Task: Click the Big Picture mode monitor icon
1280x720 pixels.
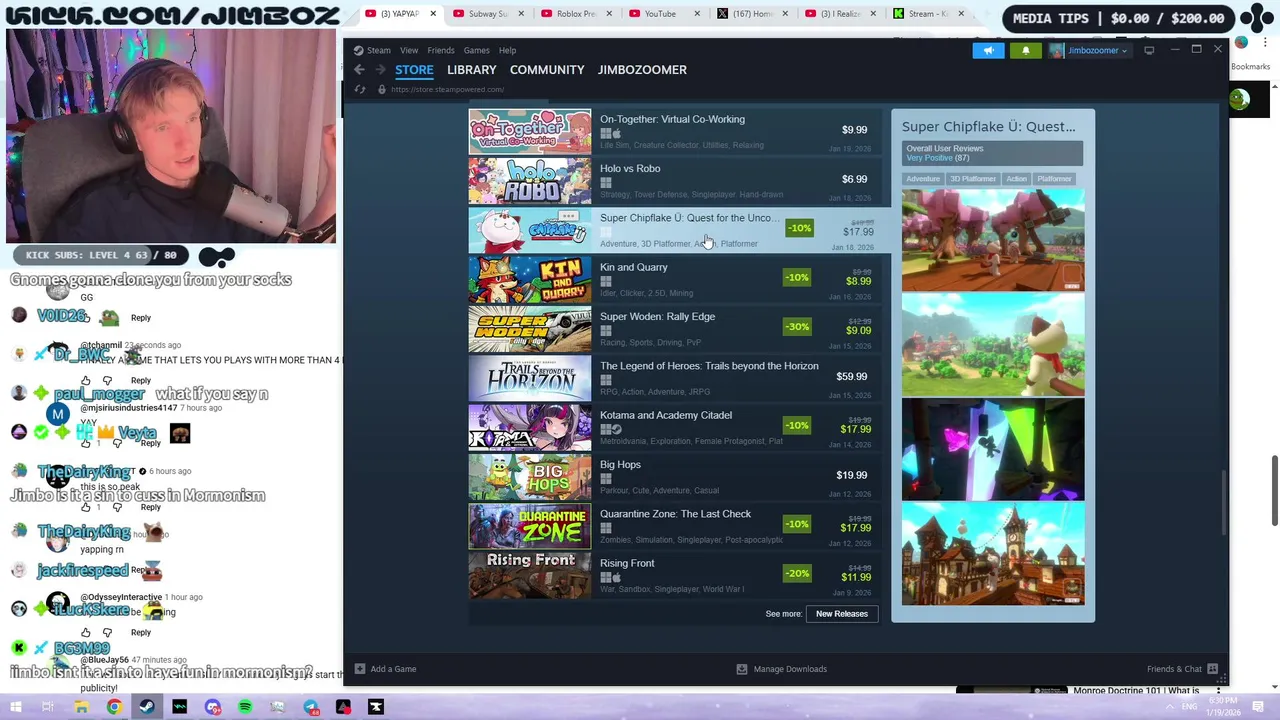Action: point(1149,50)
